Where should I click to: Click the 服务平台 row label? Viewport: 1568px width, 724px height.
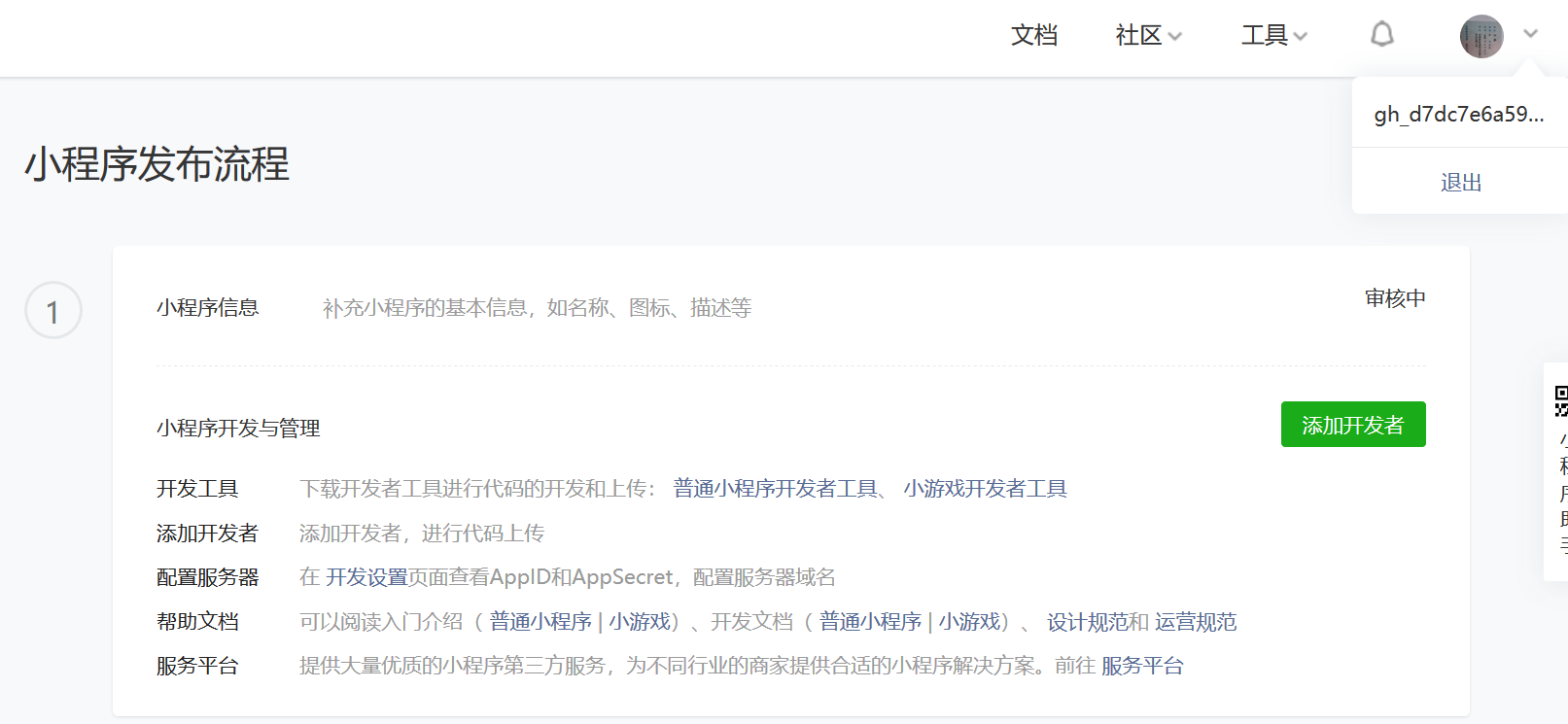[197, 667]
